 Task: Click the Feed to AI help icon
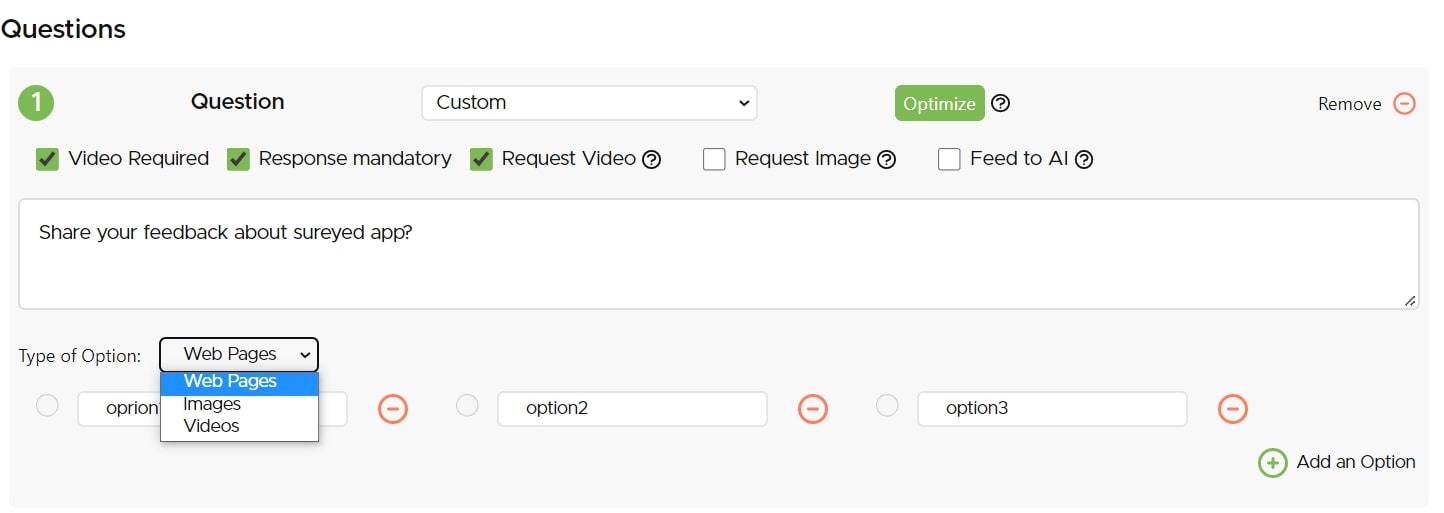click(x=1083, y=159)
